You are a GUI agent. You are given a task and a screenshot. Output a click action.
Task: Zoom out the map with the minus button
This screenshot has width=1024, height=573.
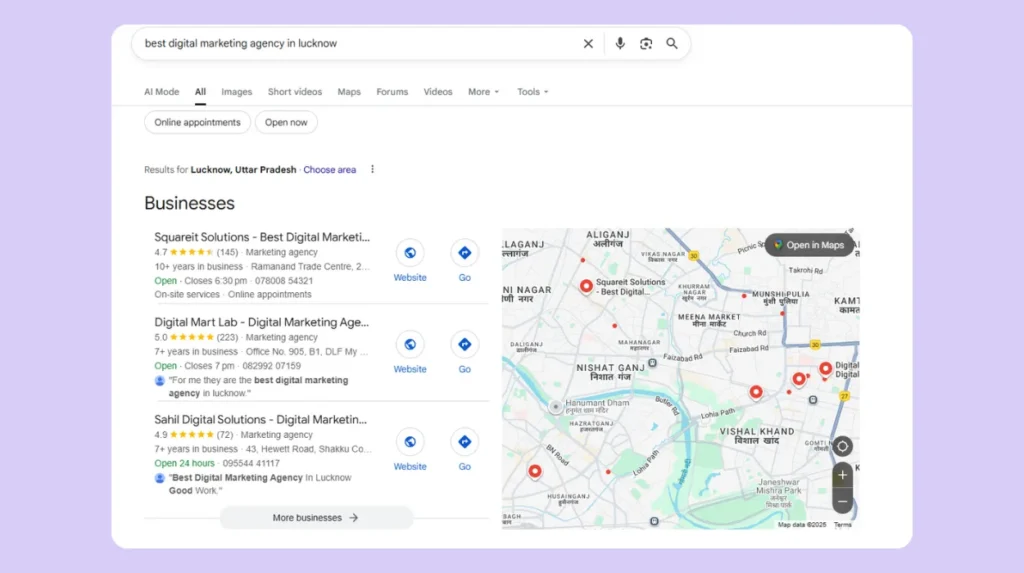[x=842, y=501]
